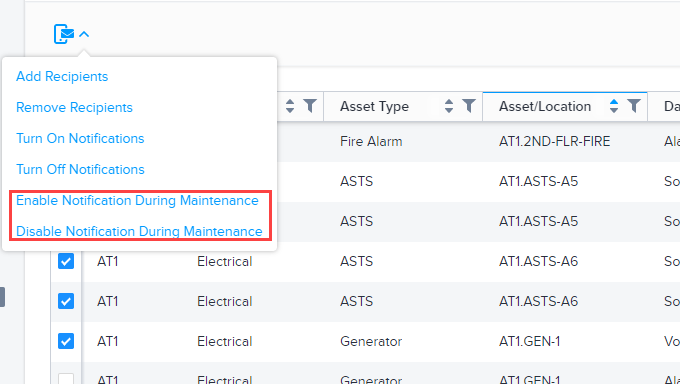Click the notification device envelope icon
Image resolution: width=680 pixels, height=384 pixels.
(x=64, y=34)
